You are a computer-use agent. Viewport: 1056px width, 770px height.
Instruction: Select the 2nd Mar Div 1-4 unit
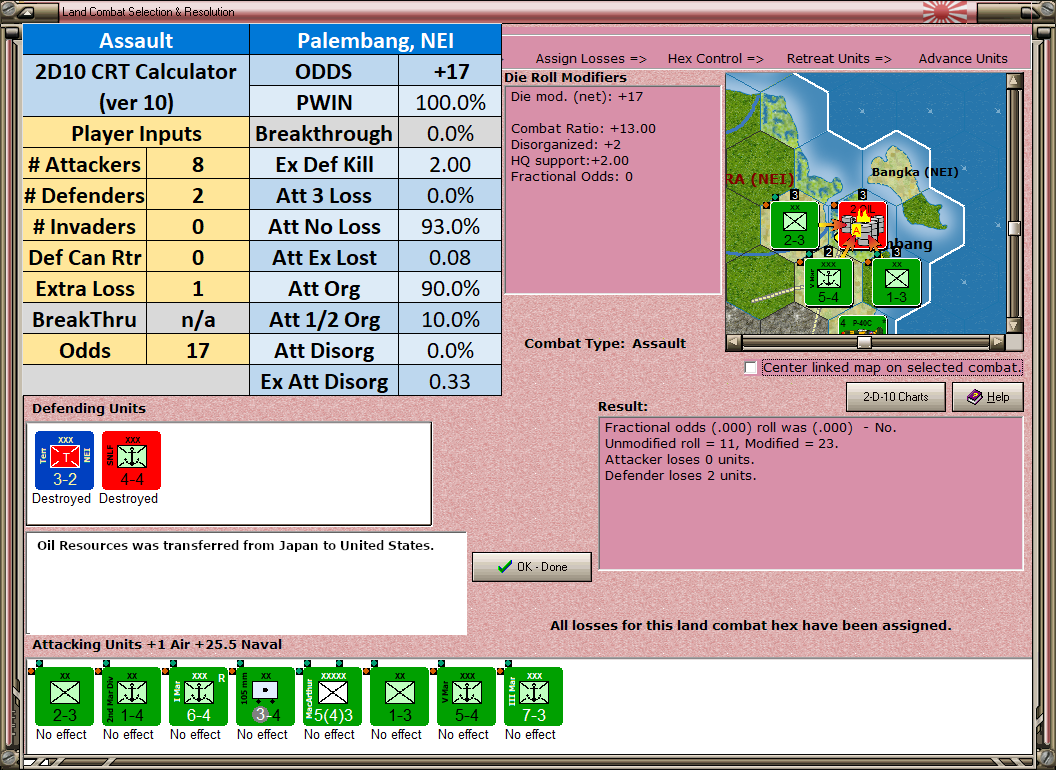coord(131,697)
